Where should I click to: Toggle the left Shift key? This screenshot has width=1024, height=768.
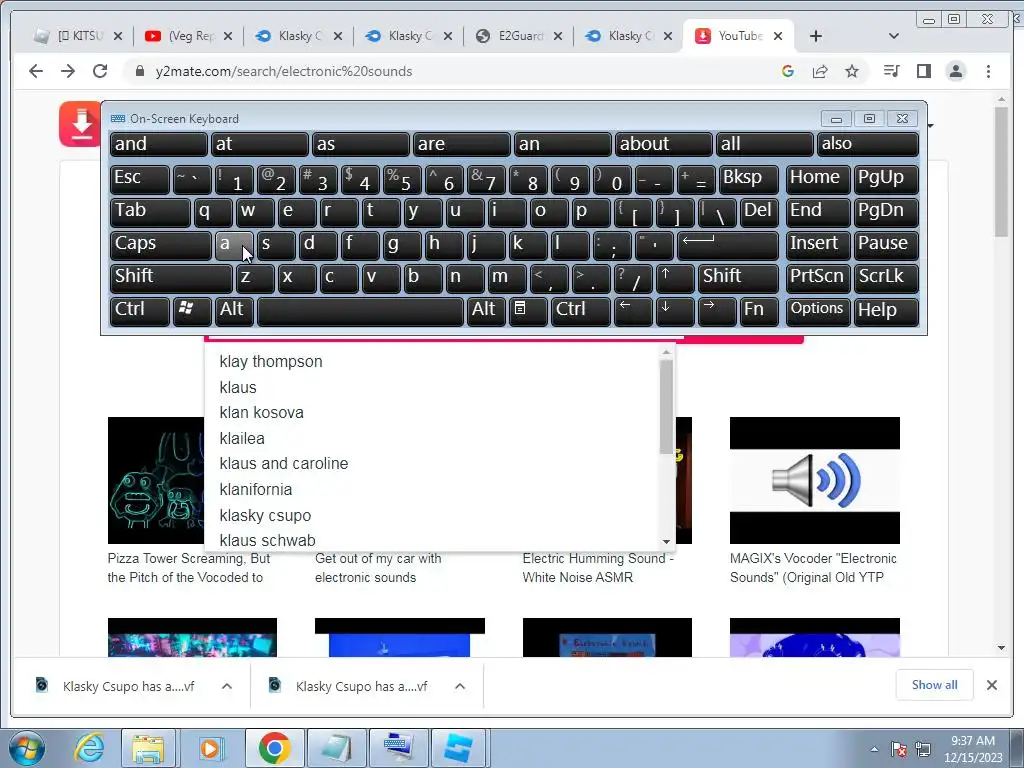pyautogui.click(x=170, y=278)
